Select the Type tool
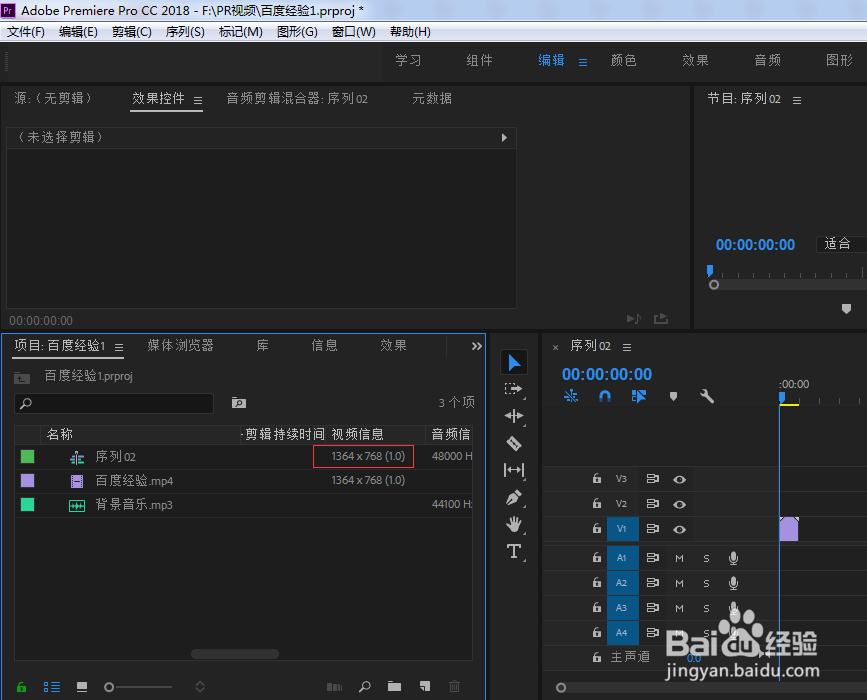867x700 pixels. point(514,551)
